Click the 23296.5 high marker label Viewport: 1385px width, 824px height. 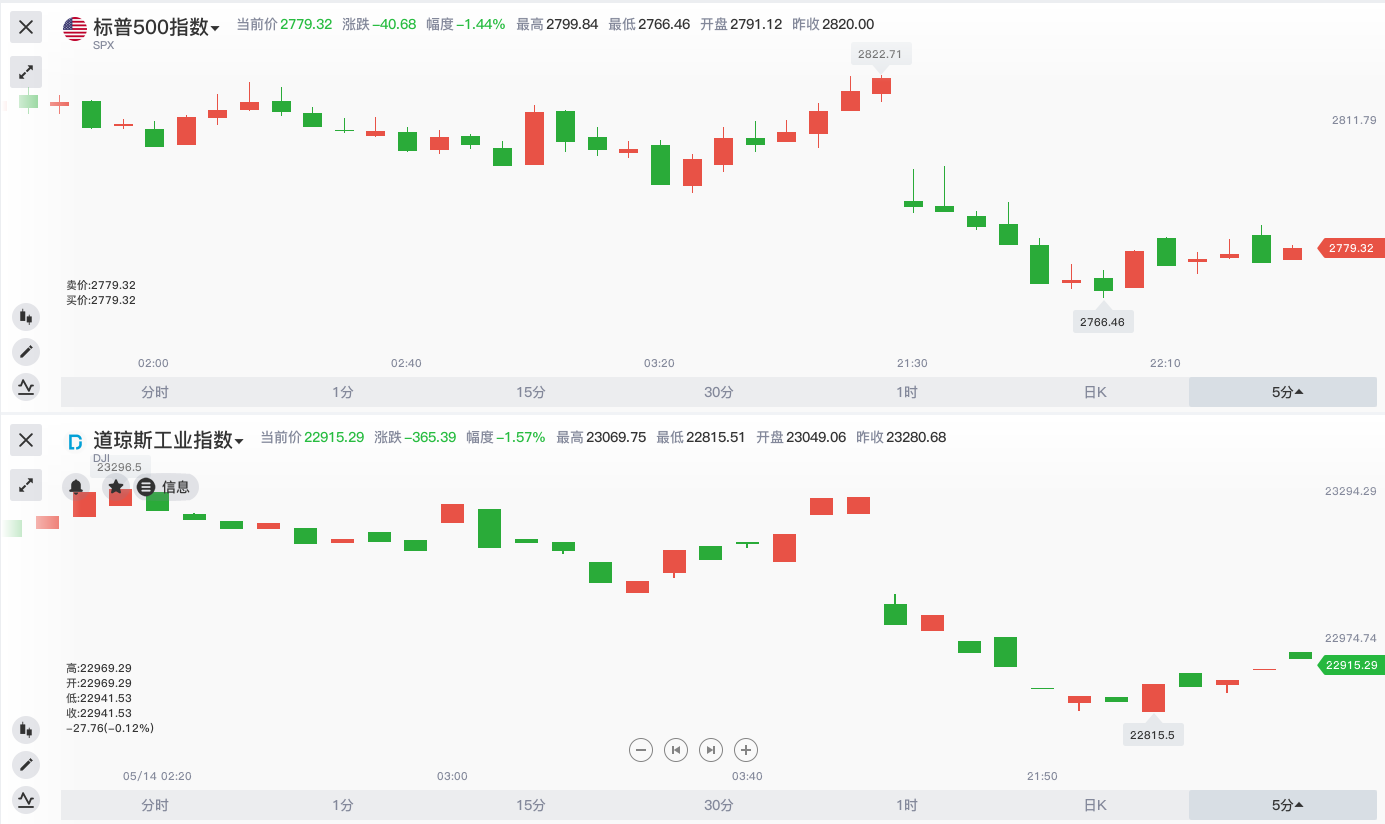[x=120, y=466]
